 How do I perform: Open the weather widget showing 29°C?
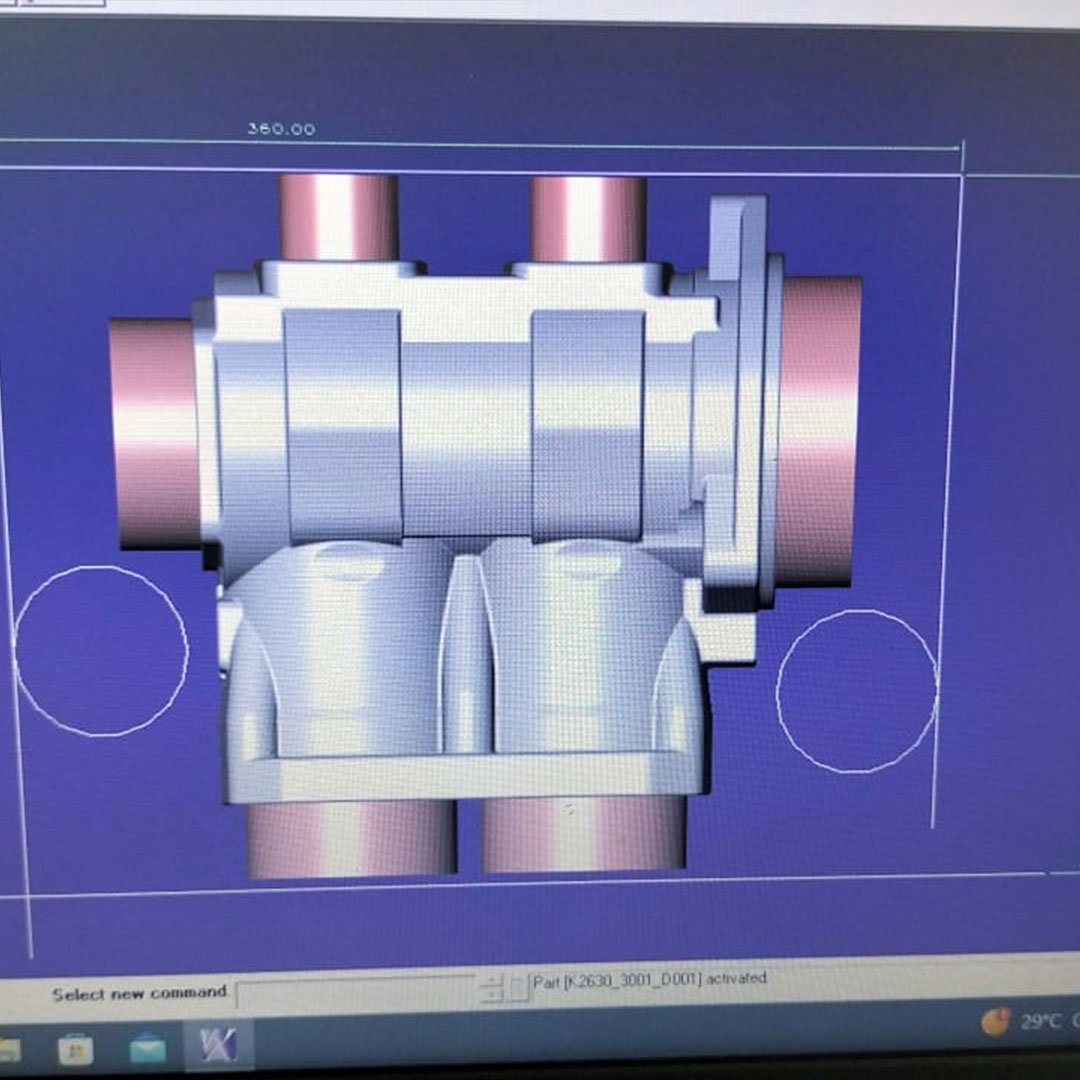point(1029,1021)
